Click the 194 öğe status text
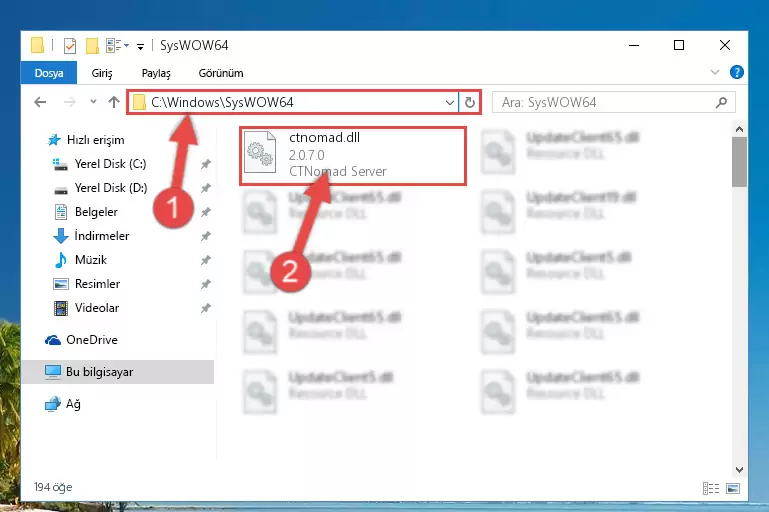Image resolution: width=769 pixels, height=512 pixels. coord(53,487)
